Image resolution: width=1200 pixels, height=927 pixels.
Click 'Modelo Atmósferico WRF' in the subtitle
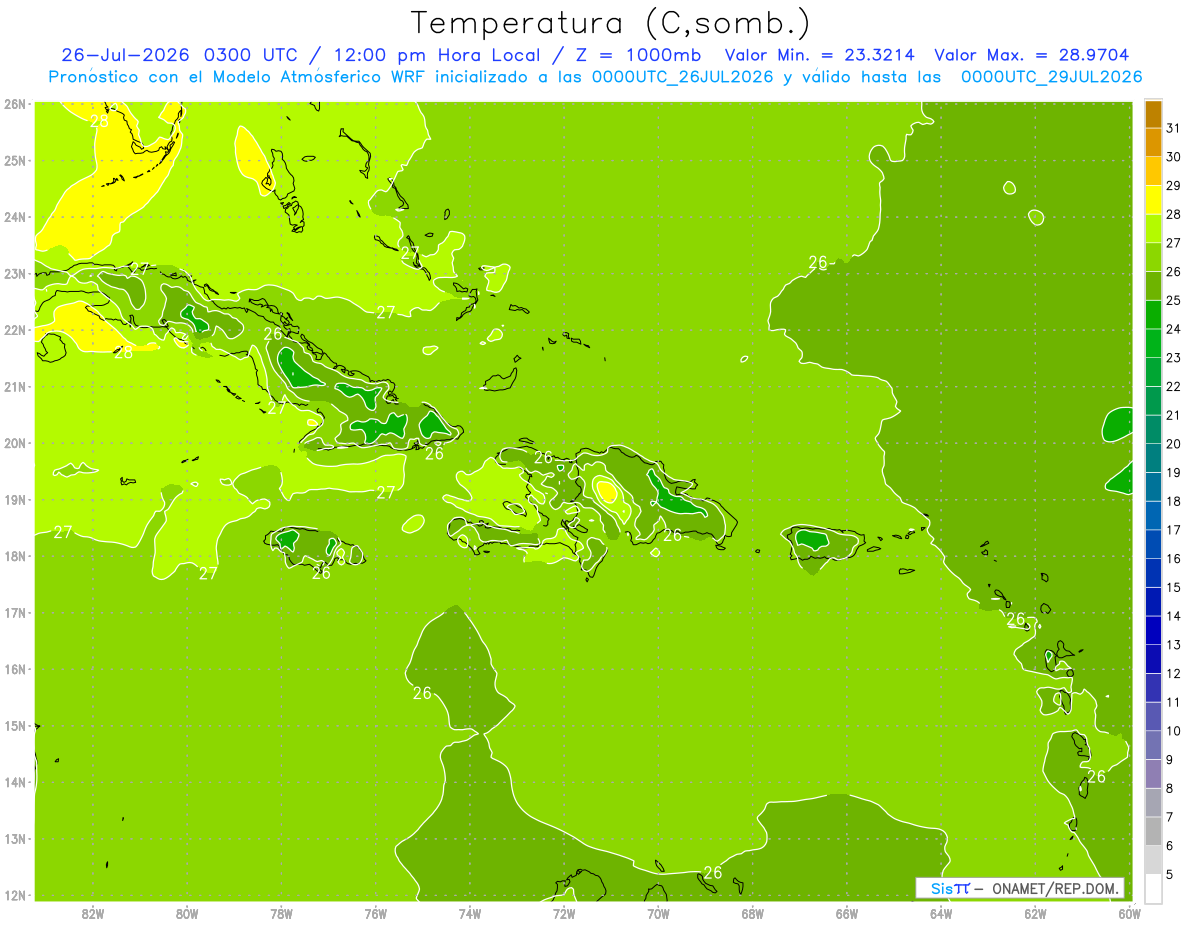point(303,77)
